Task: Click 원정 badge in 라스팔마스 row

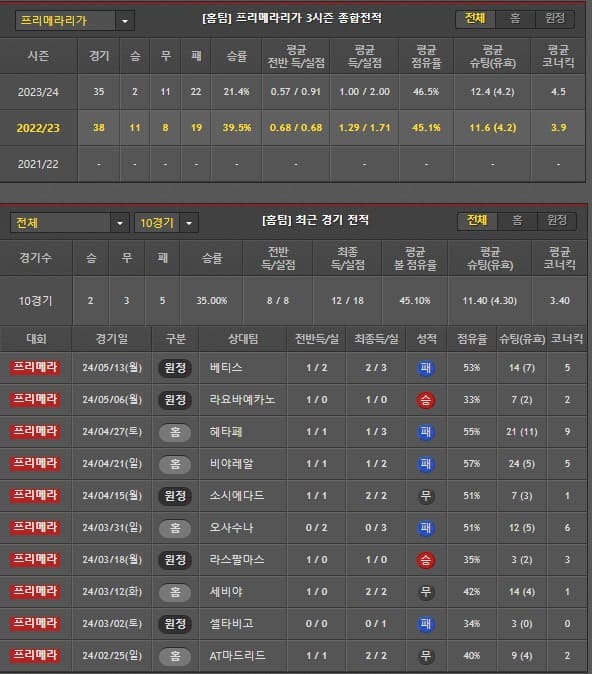Action: (175, 560)
